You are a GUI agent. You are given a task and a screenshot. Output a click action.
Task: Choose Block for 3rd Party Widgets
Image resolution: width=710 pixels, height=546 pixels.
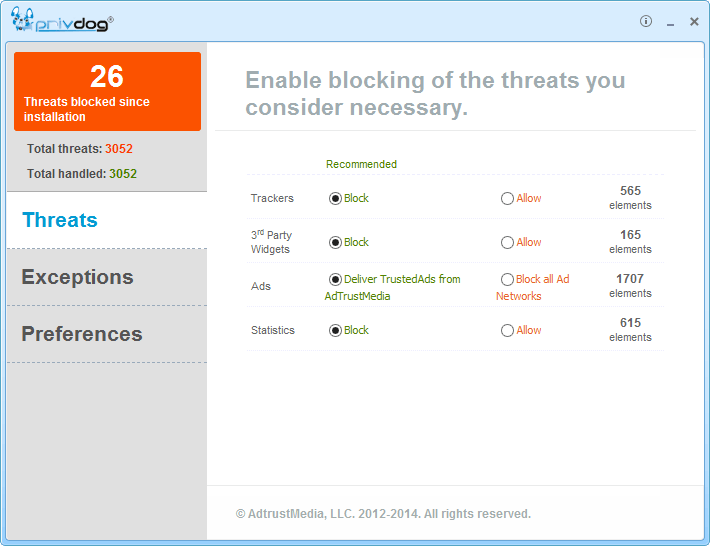tap(336, 243)
